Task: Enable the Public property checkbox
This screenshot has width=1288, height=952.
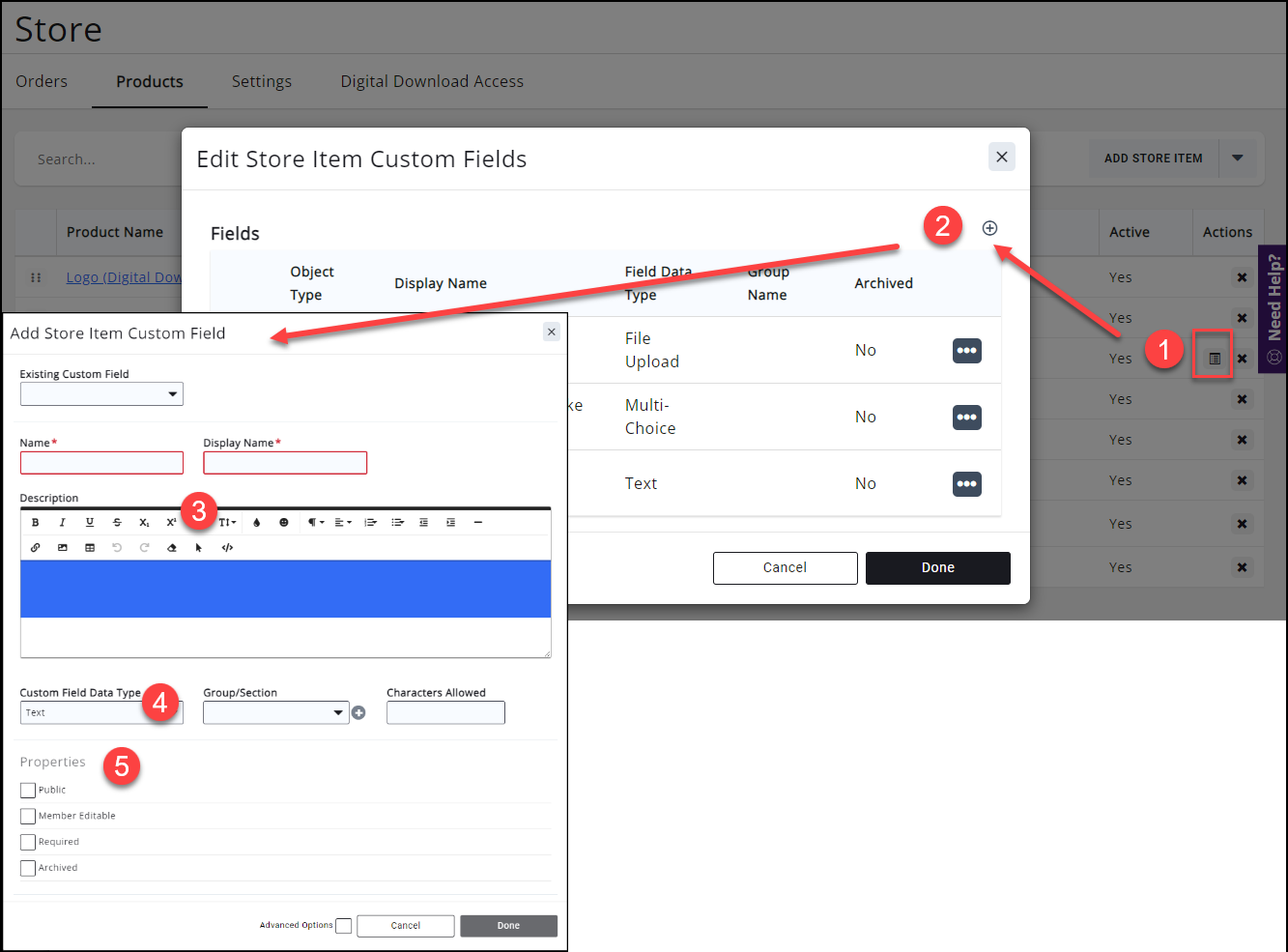Action: tap(28, 791)
